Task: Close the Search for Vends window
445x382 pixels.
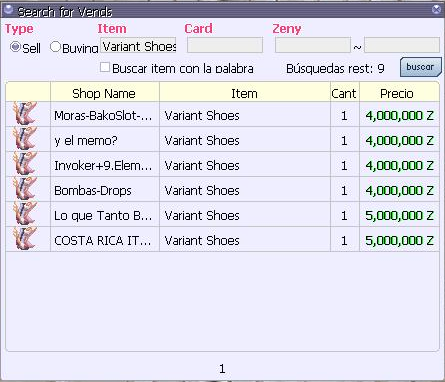Action: click(436, 9)
